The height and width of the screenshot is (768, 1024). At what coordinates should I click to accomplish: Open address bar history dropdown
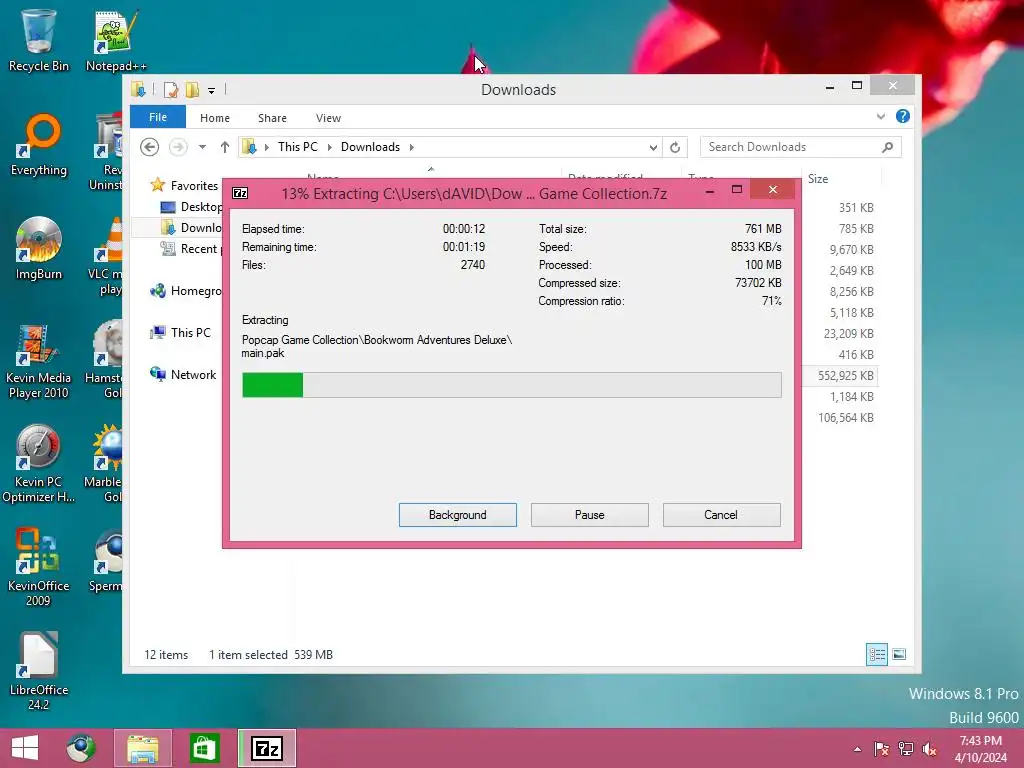click(x=653, y=147)
